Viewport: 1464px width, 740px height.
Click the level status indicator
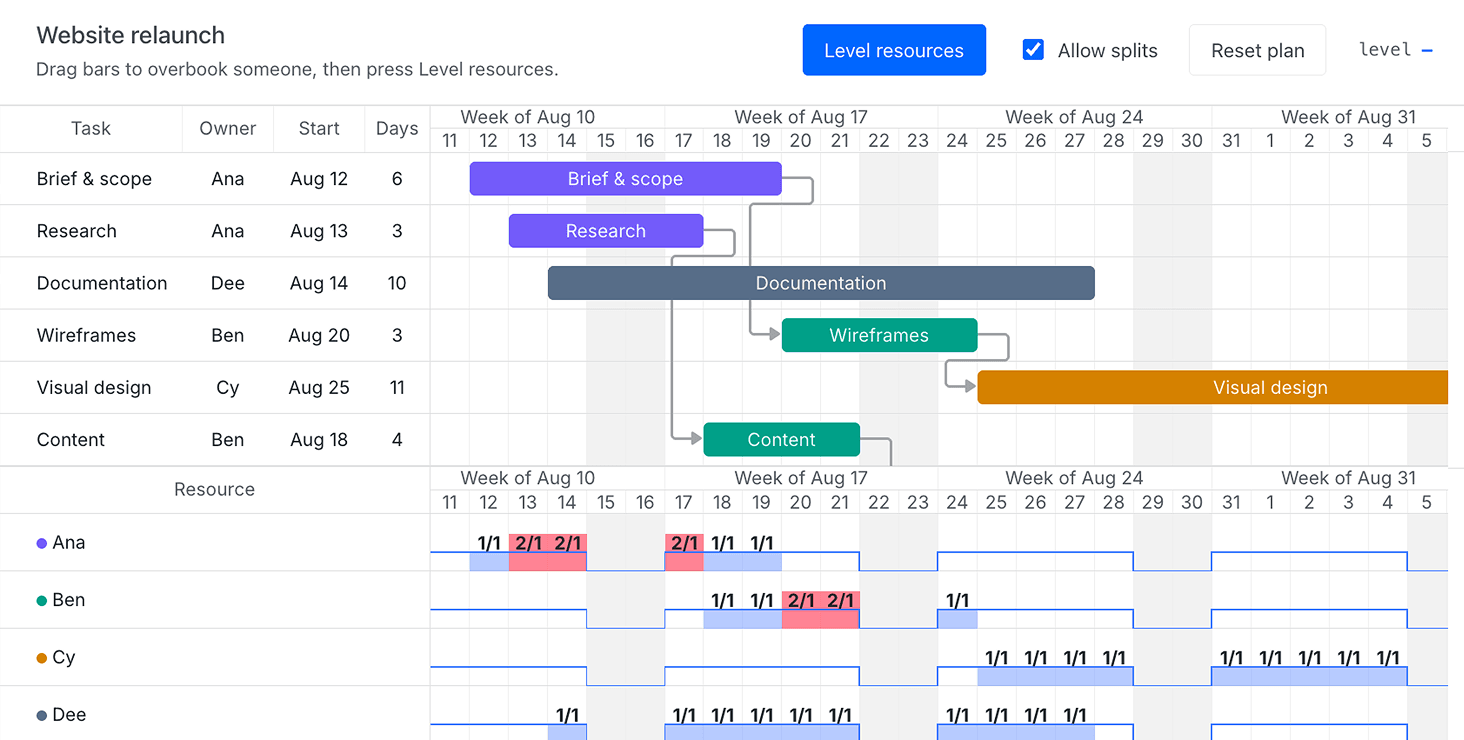pyautogui.click(x=1396, y=50)
